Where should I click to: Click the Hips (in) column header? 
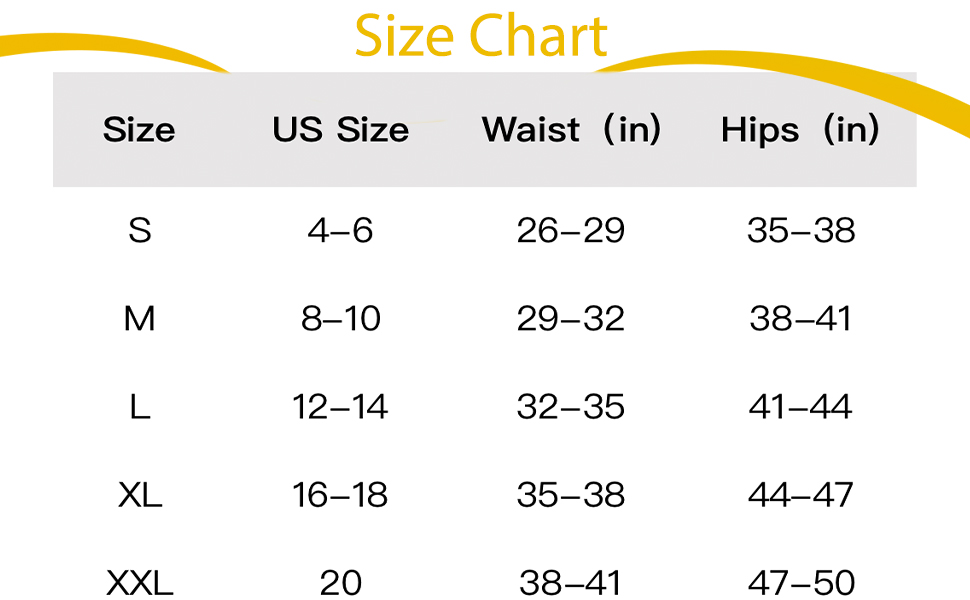pos(800,130)
